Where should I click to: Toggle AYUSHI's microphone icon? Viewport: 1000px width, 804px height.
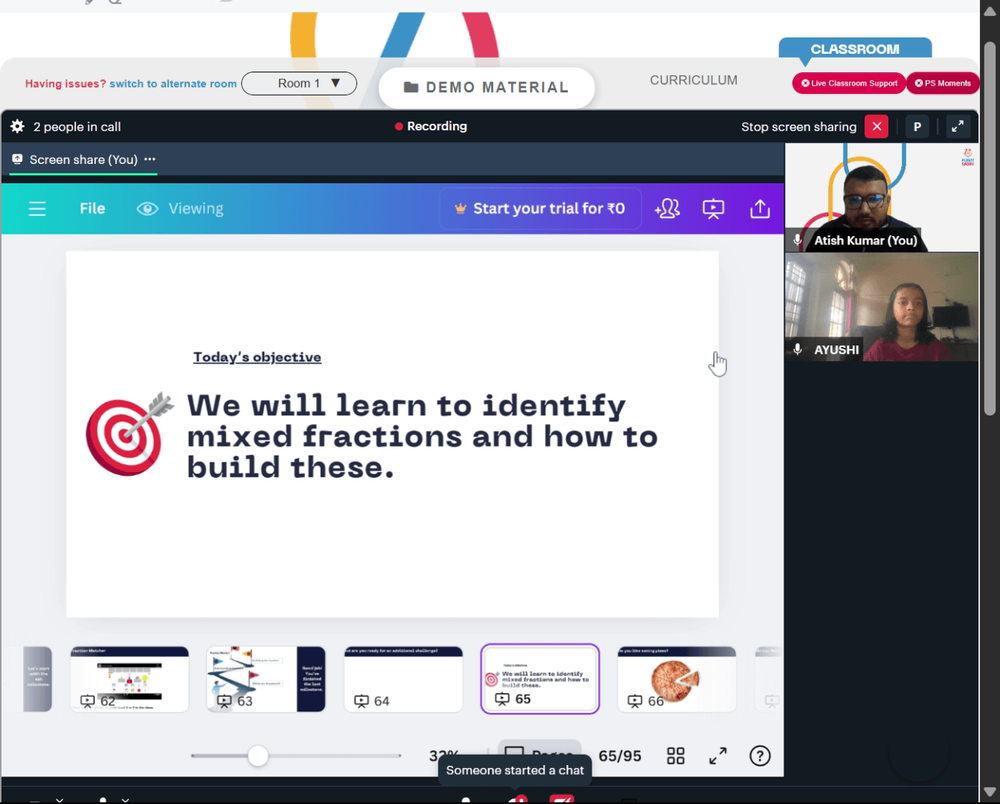(x=797, y=349)
